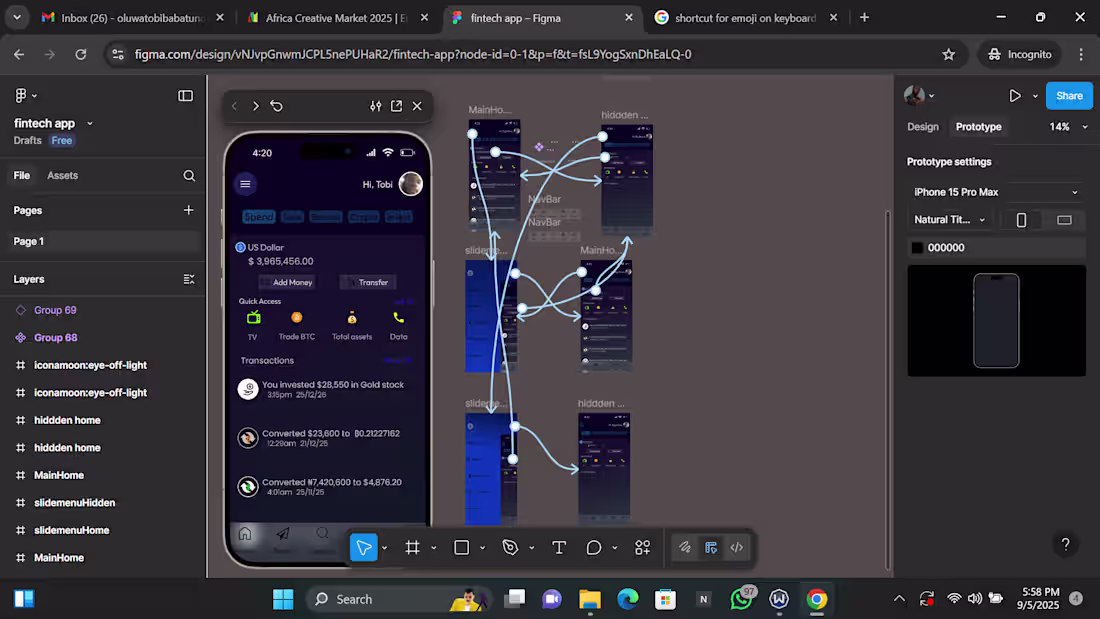Image resolution: width=1100 pixels, height=619 pixels.
Task: Click Add Money in phone preview
Action: pos(286,282)
